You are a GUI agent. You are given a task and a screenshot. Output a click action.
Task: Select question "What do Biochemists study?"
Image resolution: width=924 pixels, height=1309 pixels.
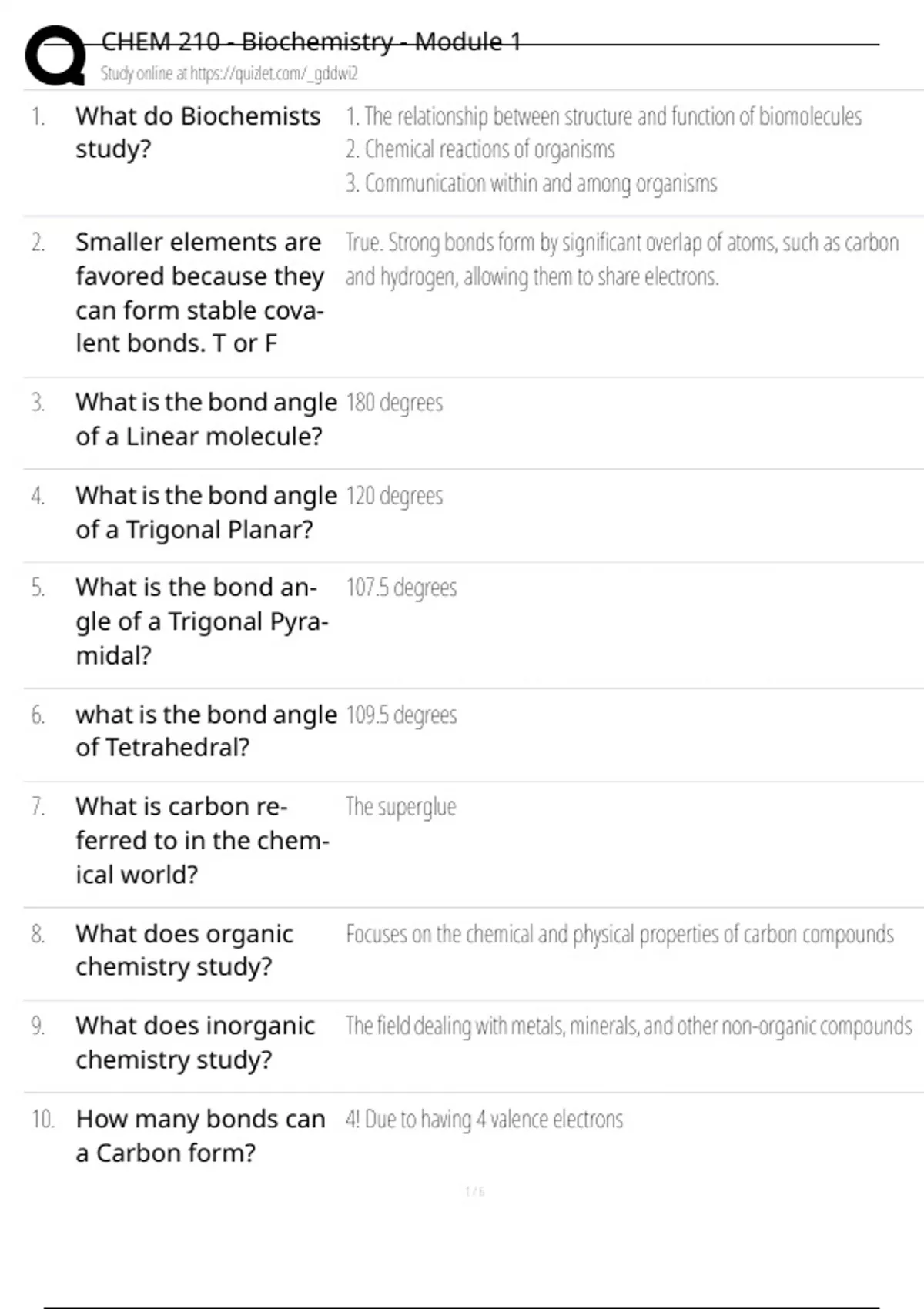pyautogui.click(x=197, y=132)
